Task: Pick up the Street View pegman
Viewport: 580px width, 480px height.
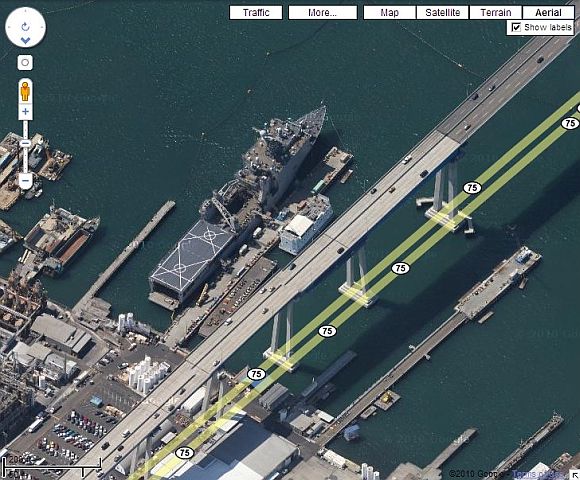Action: pos(25,91)
